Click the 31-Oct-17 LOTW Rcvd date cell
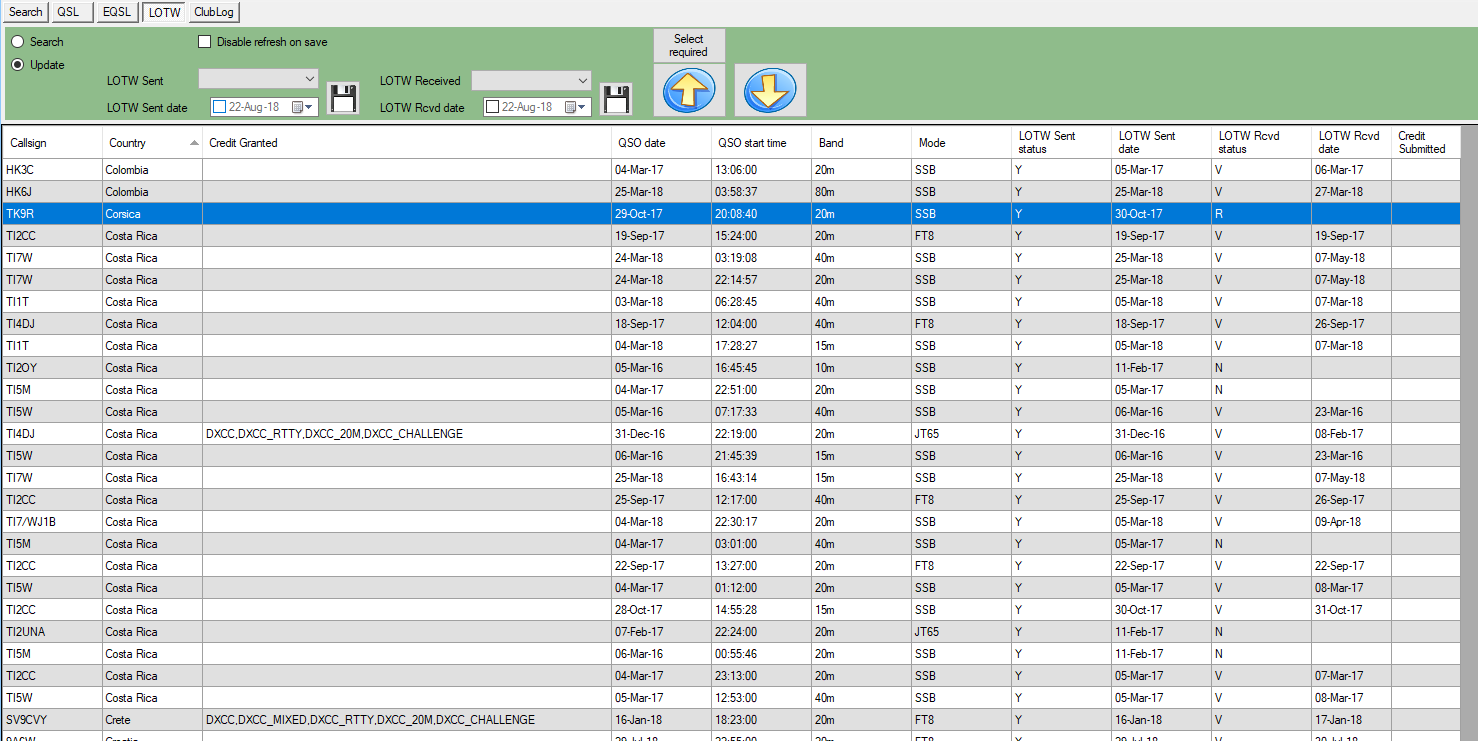This screenshot has width=1478, height=741. coord(1351,610)
